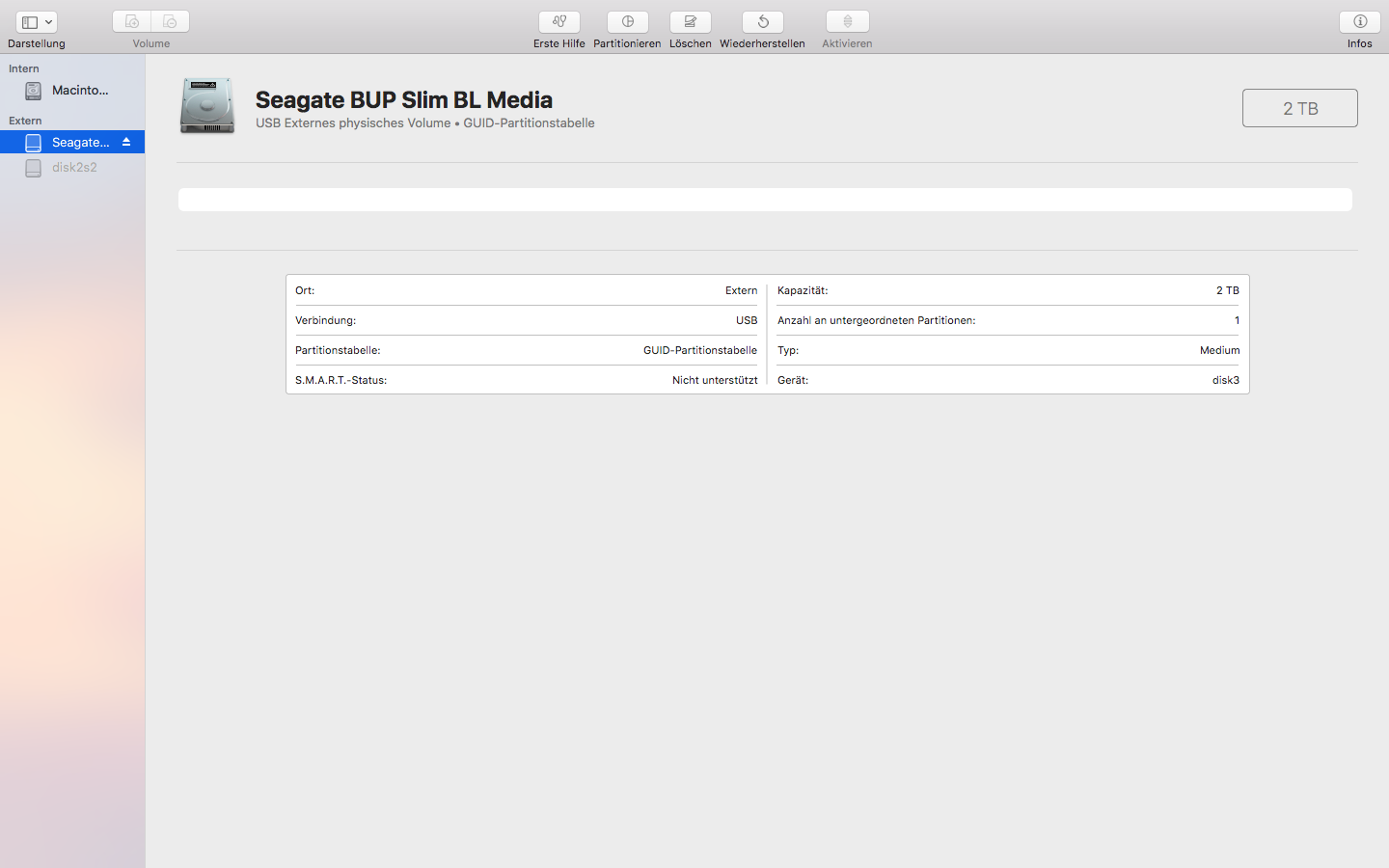The height and width of the screenshot is (868, 1389).
Task: Click the Kapazität value 2 TB
Action: (1228, 290)
